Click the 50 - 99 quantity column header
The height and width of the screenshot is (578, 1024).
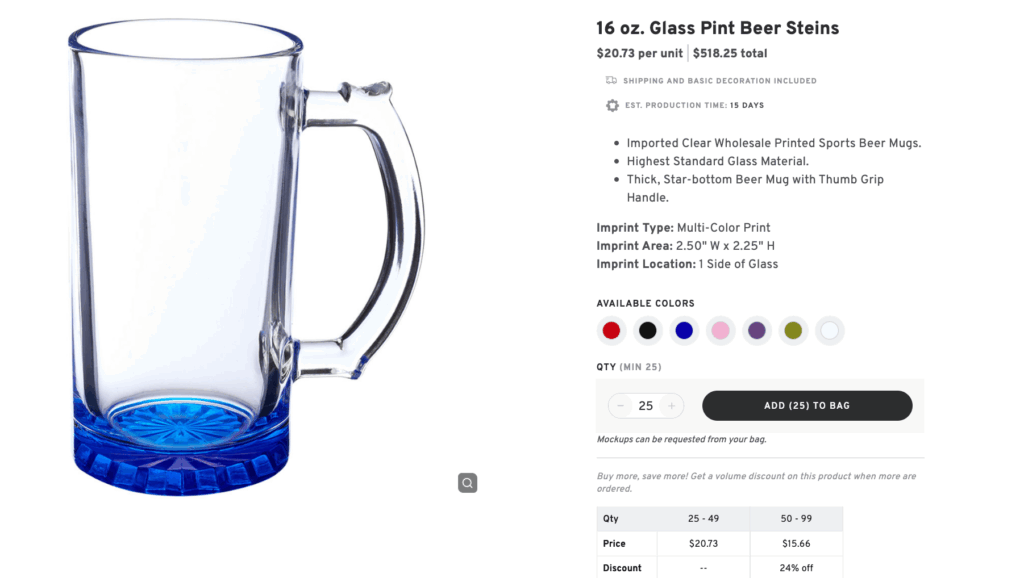(796, 518)
